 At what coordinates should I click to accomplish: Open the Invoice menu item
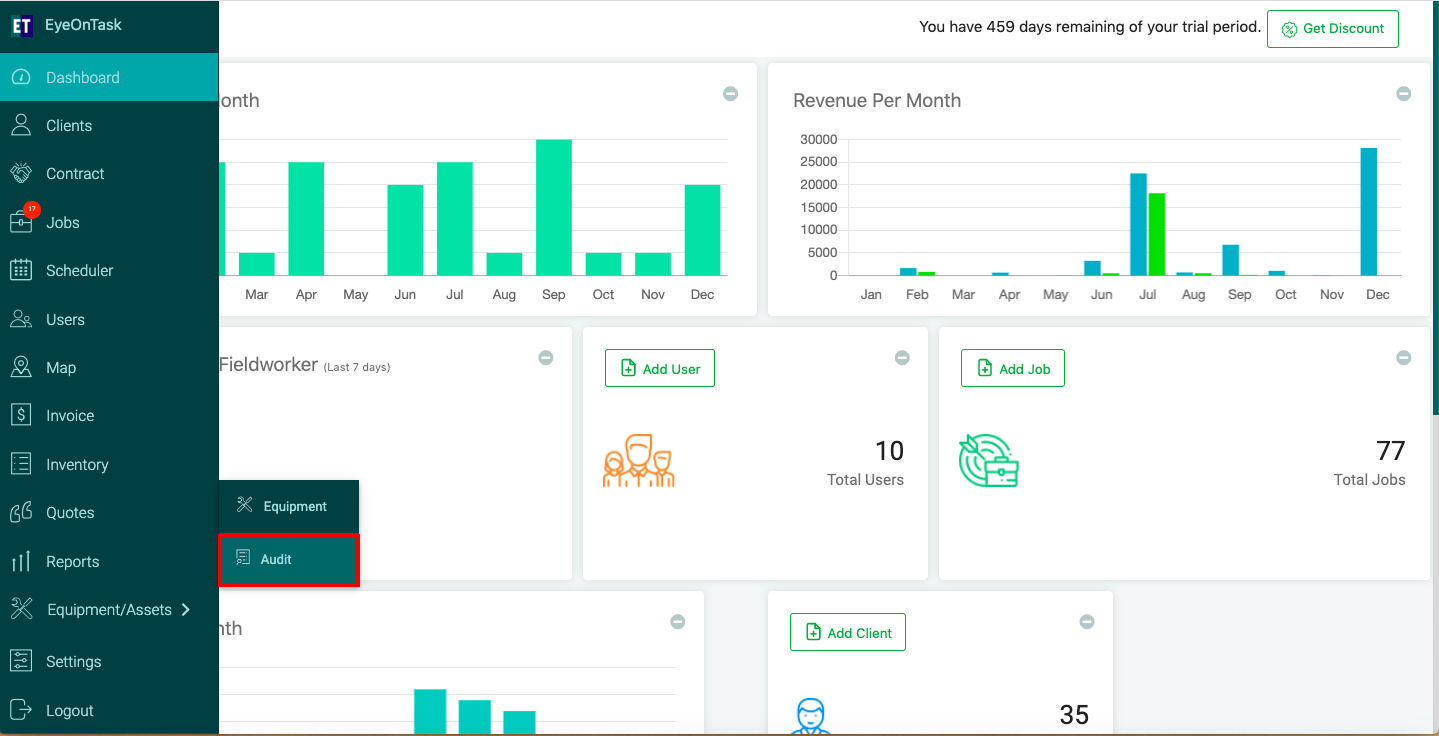point(109,415)
